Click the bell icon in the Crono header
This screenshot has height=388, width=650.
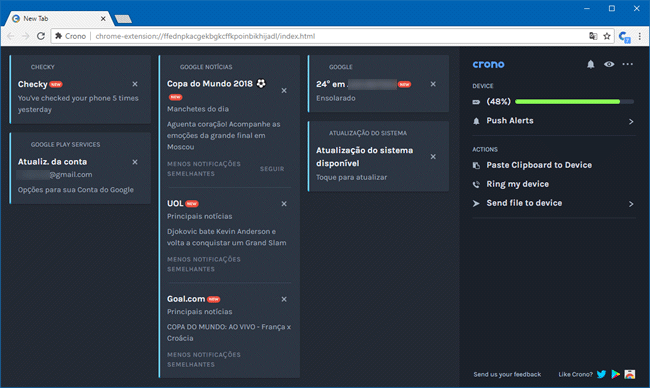590,64
